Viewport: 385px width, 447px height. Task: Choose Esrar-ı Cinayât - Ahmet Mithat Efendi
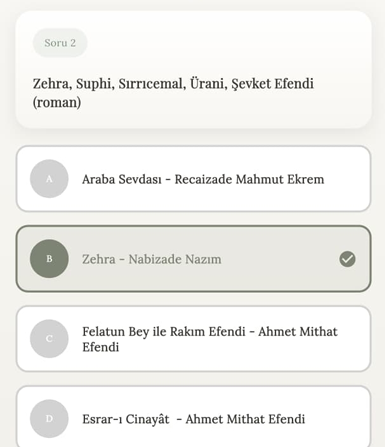(193, 417)
